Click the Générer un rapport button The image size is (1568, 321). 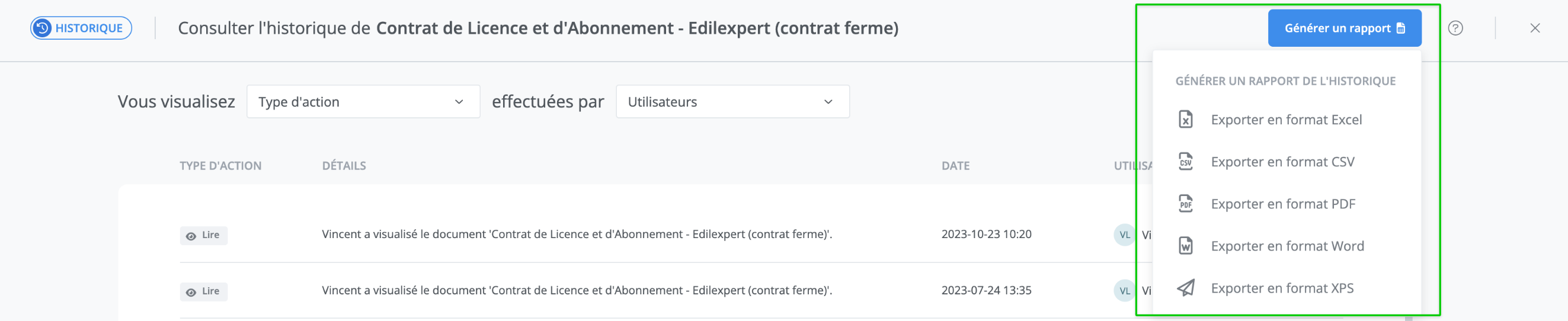pyautogui.click(x=1344, y=28)
